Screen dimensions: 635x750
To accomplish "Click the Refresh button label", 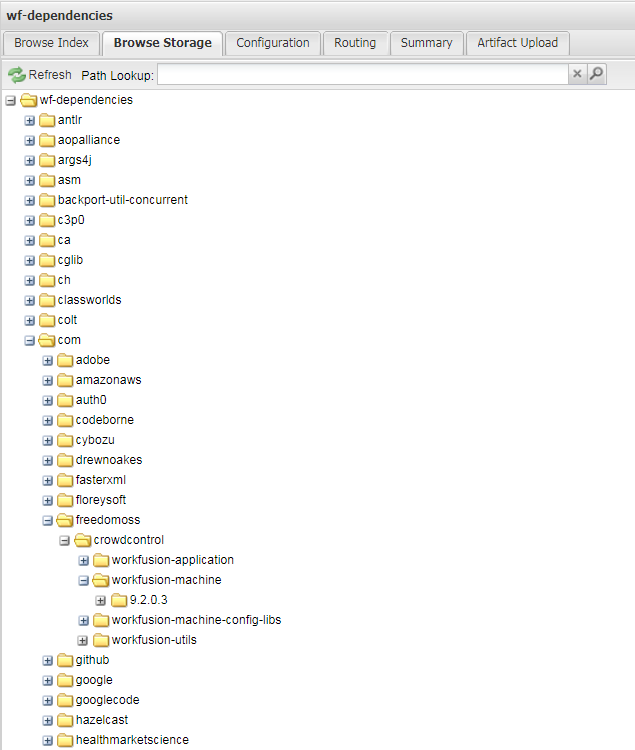I will coord(50,75).
